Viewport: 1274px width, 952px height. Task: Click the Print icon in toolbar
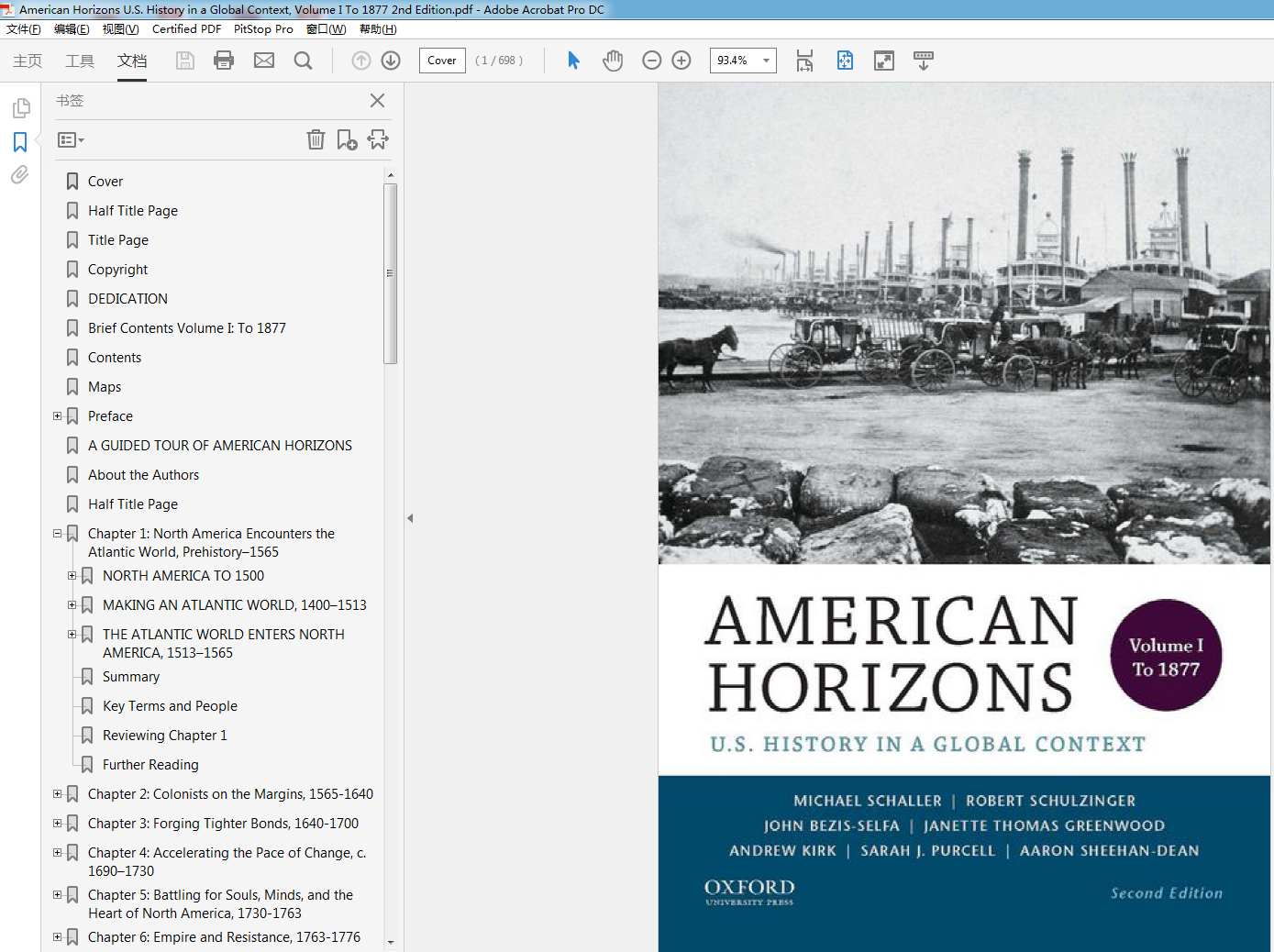(x=224, y=61)
